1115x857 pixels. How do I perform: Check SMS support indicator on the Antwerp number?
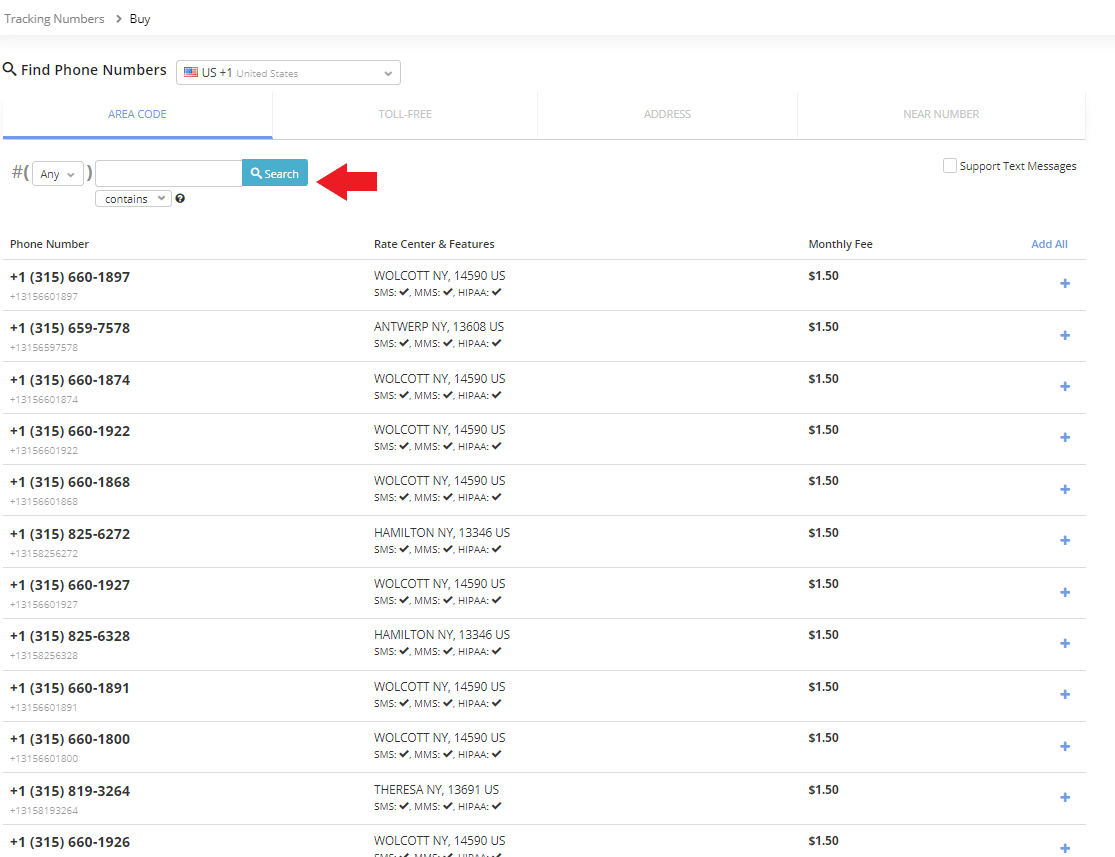coord(403,343)
